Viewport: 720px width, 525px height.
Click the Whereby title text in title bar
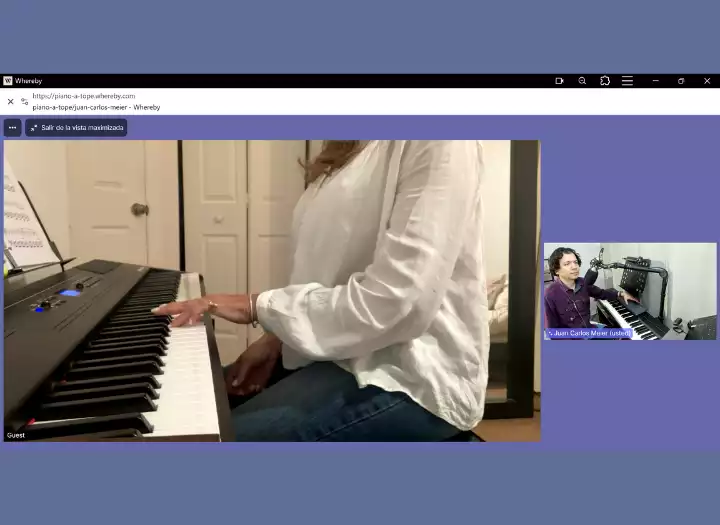28,81
